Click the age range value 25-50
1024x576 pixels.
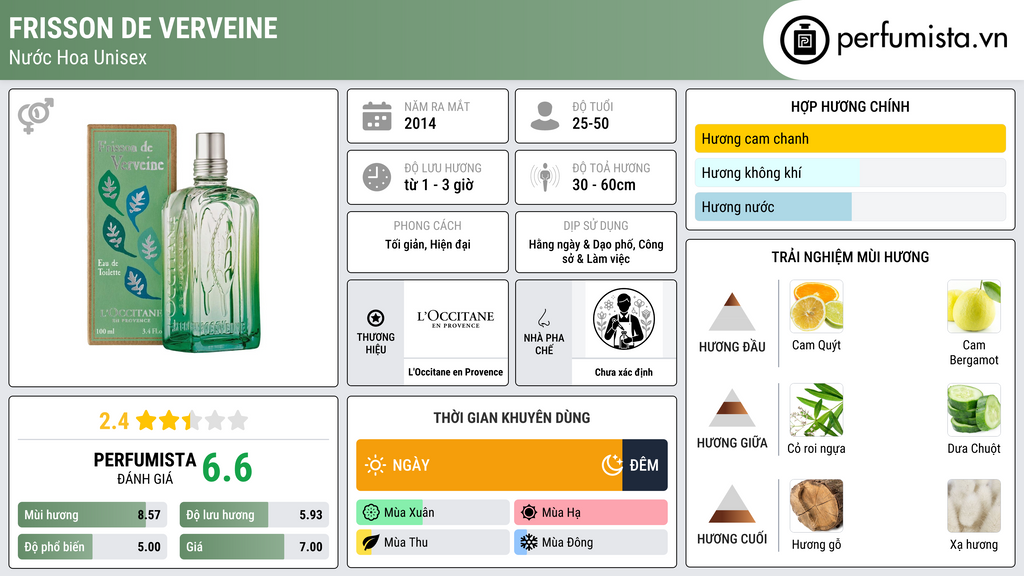[x=590, y=123]
